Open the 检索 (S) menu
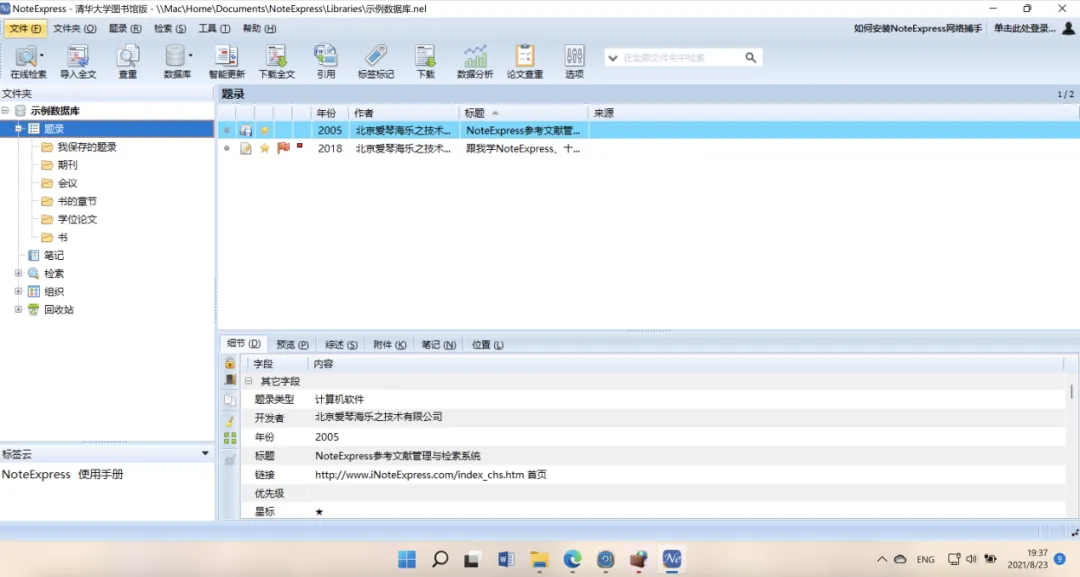This screenshot has width=1080, height=577. pos(169,28)
